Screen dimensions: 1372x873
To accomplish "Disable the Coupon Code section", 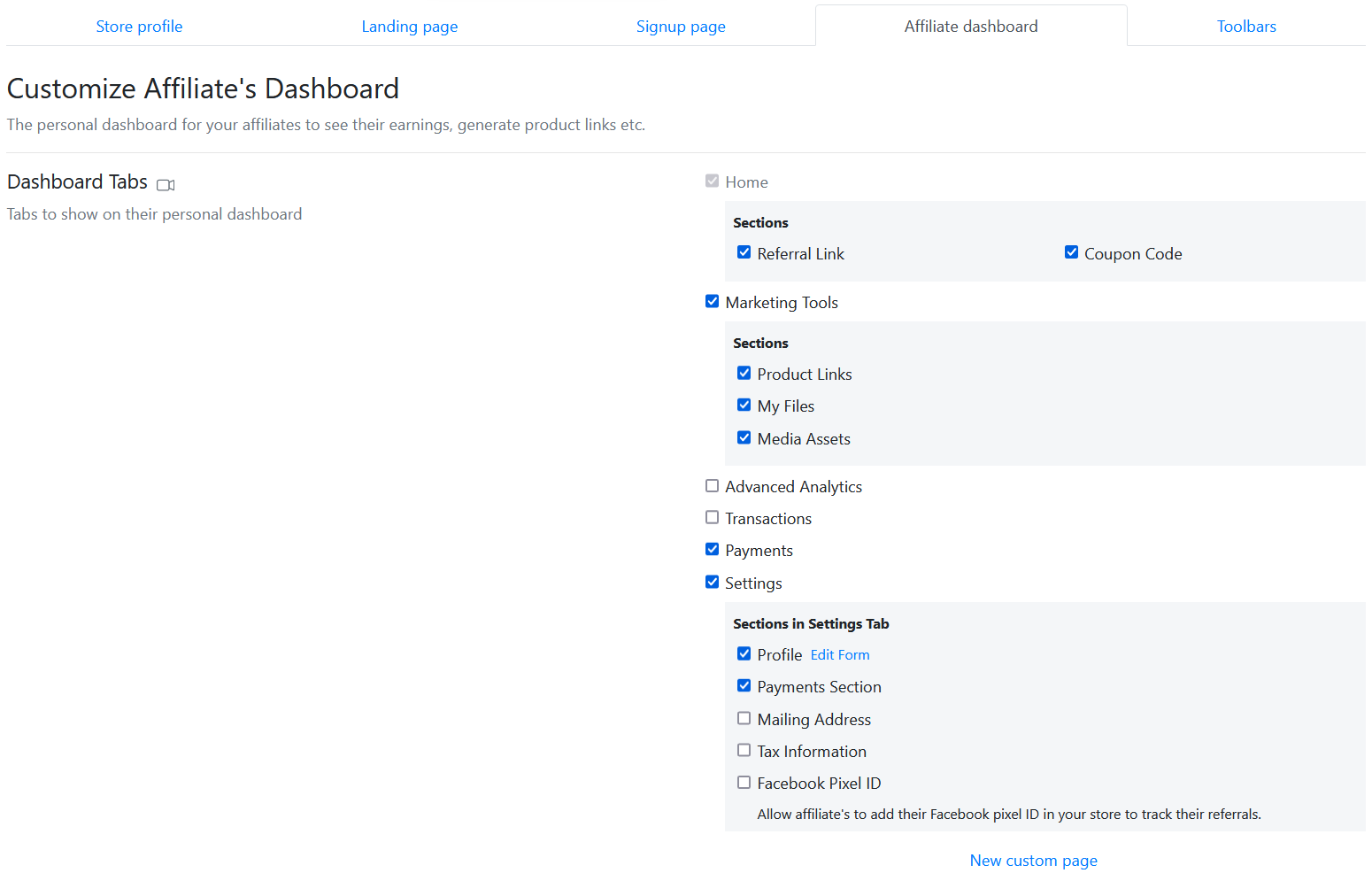I will (1071, 252).
